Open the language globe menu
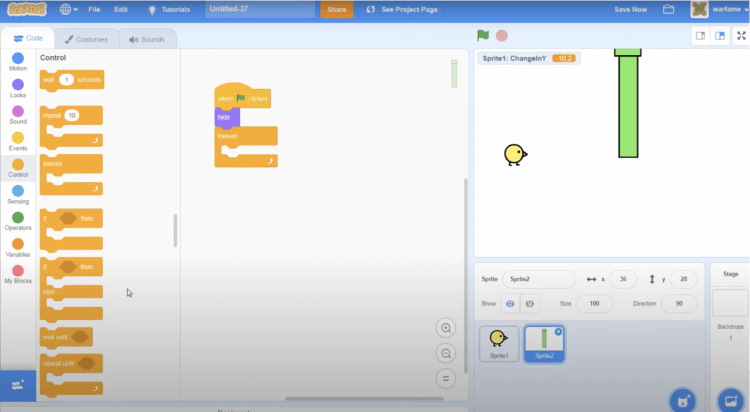 coord(68,9)
